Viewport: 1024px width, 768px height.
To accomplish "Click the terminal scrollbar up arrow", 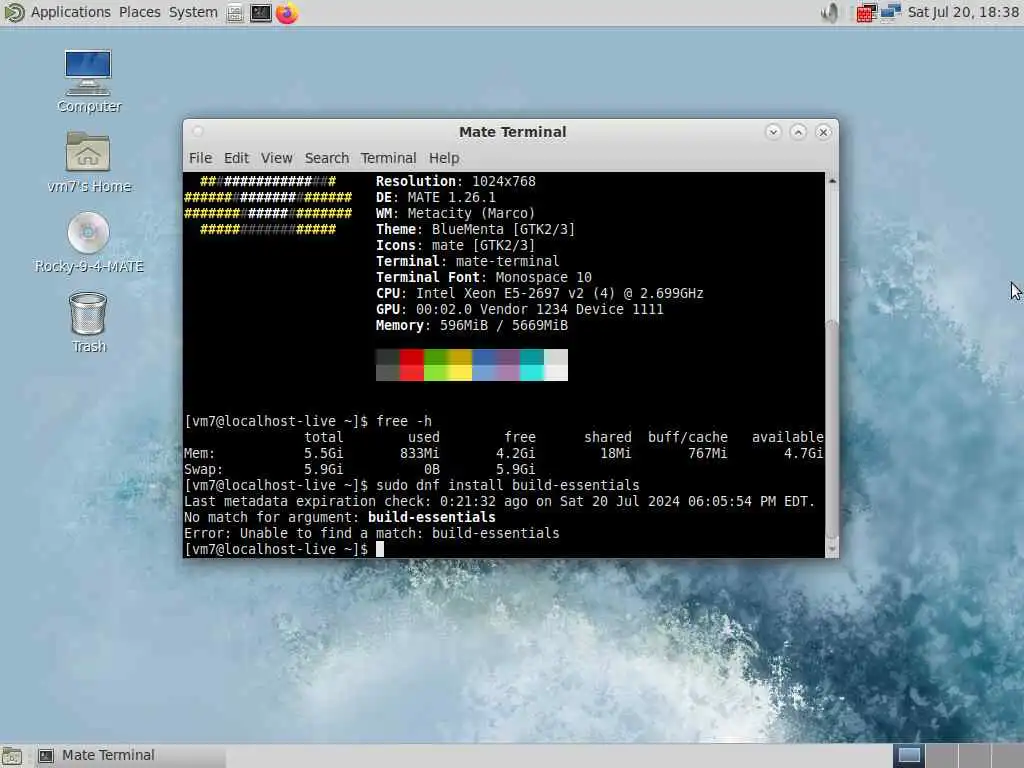I will tap(832, 180).
